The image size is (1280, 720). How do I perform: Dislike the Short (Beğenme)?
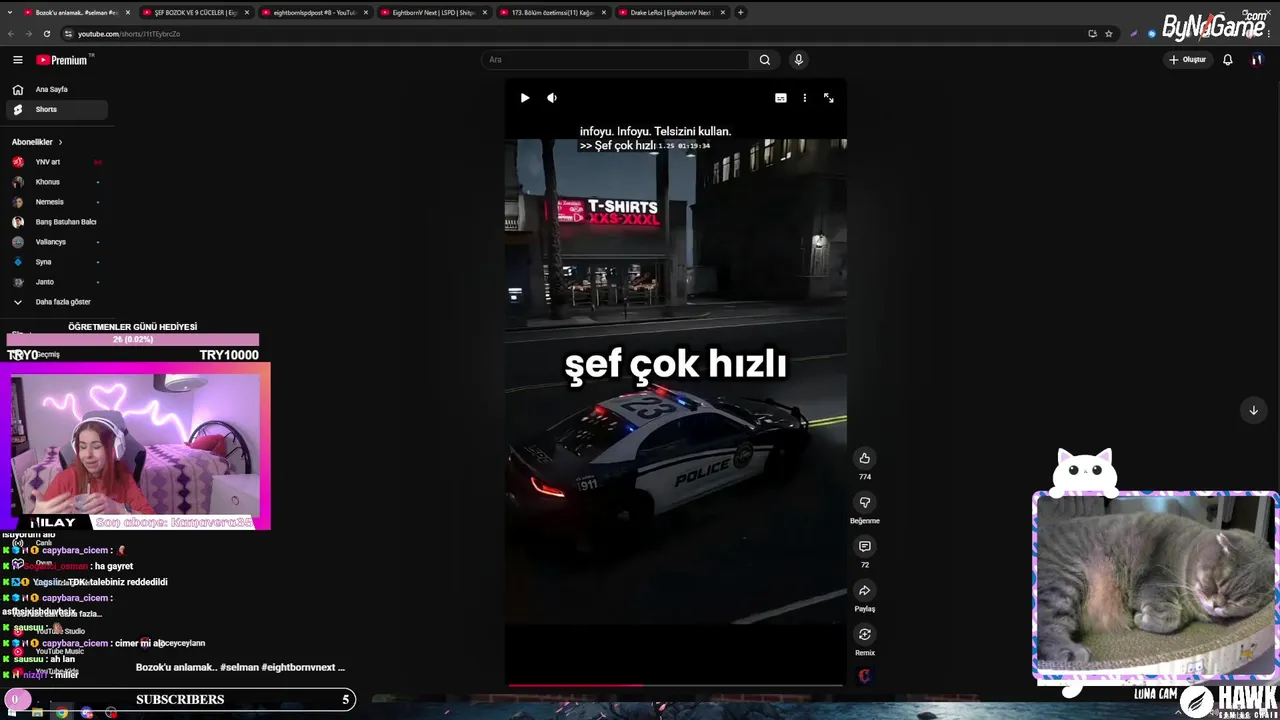tap(865, 502)
